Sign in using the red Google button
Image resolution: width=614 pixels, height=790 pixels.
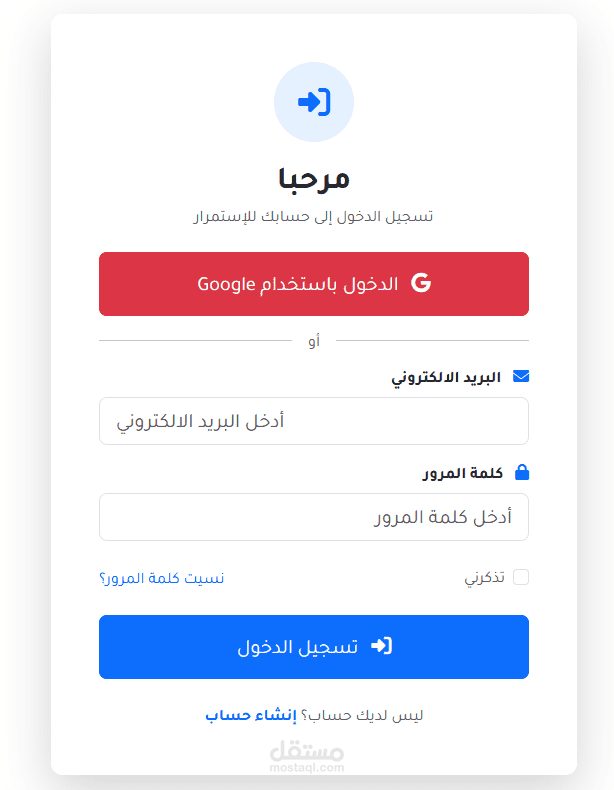click(x=314, y=284)
